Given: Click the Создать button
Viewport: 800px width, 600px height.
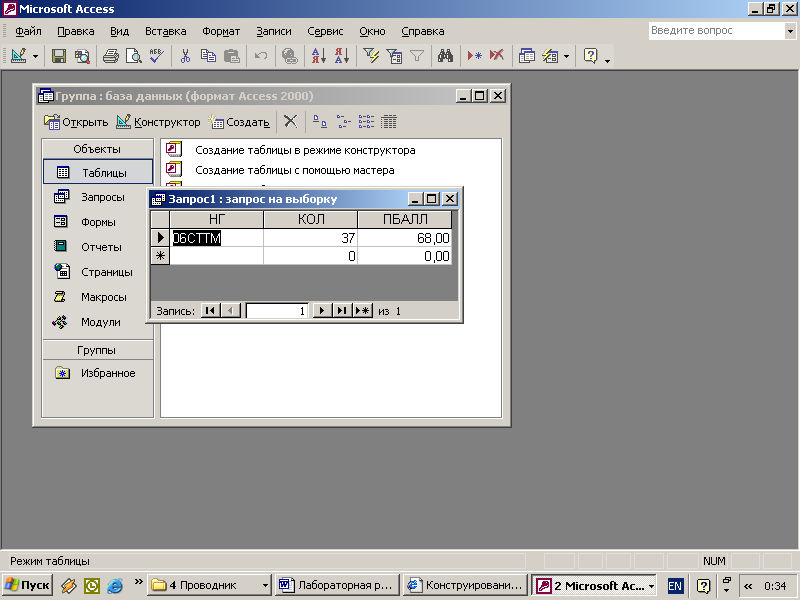Looking at the screenshot, I should pyautogui.click(x=239, y=122).
